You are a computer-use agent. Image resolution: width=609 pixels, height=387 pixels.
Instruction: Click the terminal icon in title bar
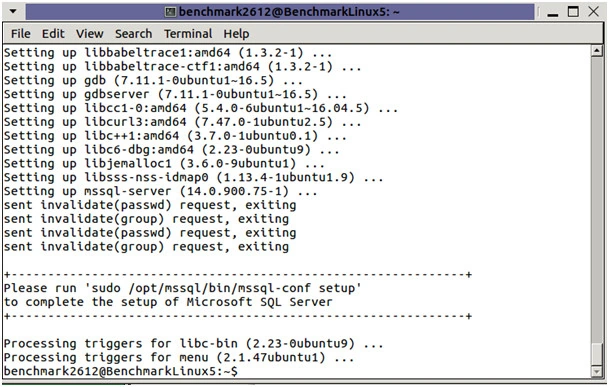(170, 12)
